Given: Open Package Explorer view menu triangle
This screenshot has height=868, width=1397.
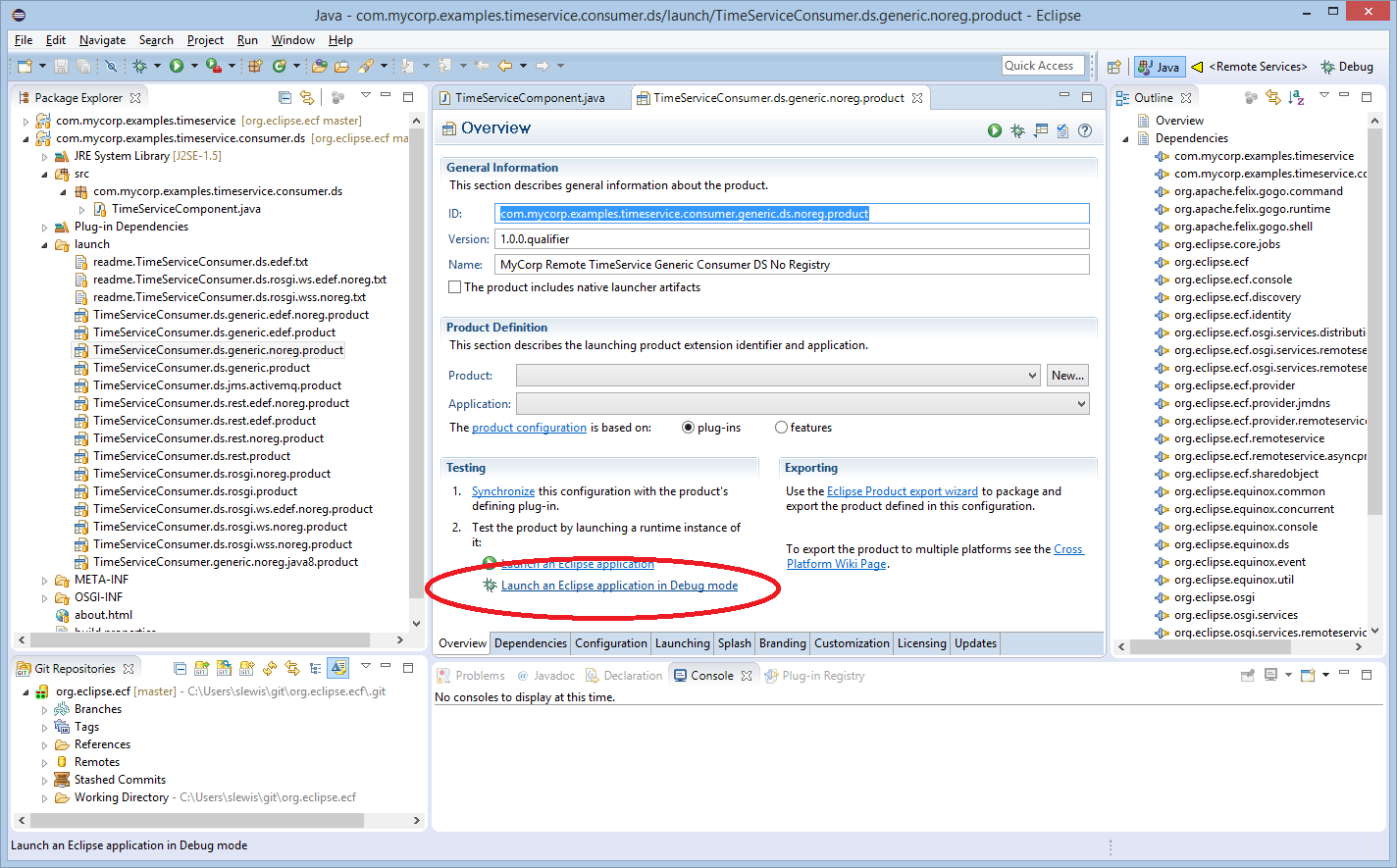Looking at the screenshot, I should (x=365, y=96).
